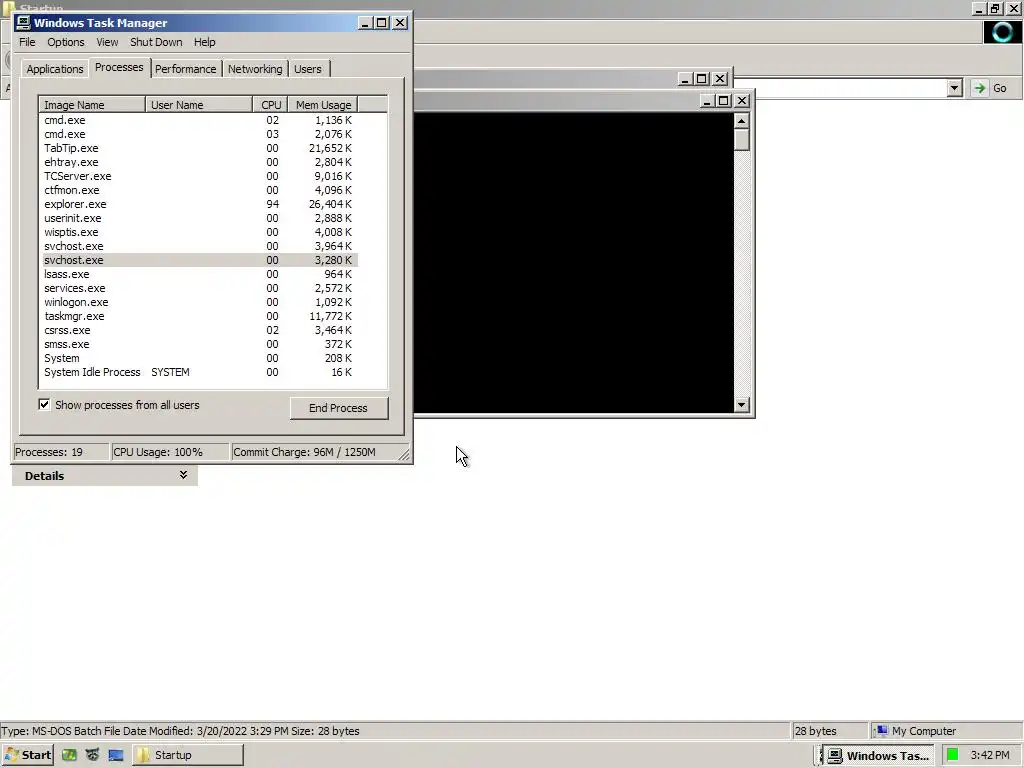This screenshot has height=768, width=1024.
Task: Open the File menu in Task Manager
Action: pyautogui.click(x=27, y=42)
